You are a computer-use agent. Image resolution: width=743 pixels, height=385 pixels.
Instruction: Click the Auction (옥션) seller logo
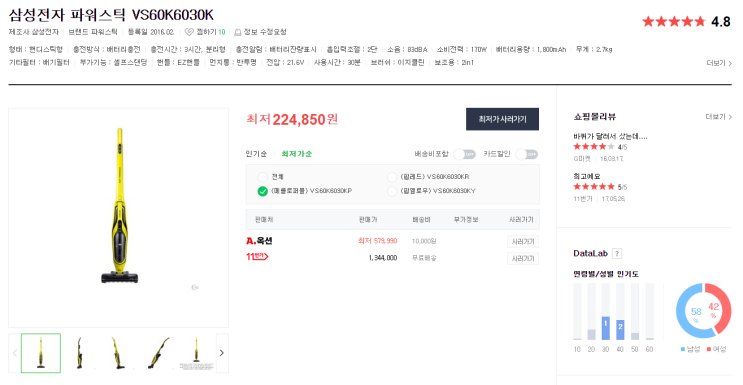click(259, 241)
